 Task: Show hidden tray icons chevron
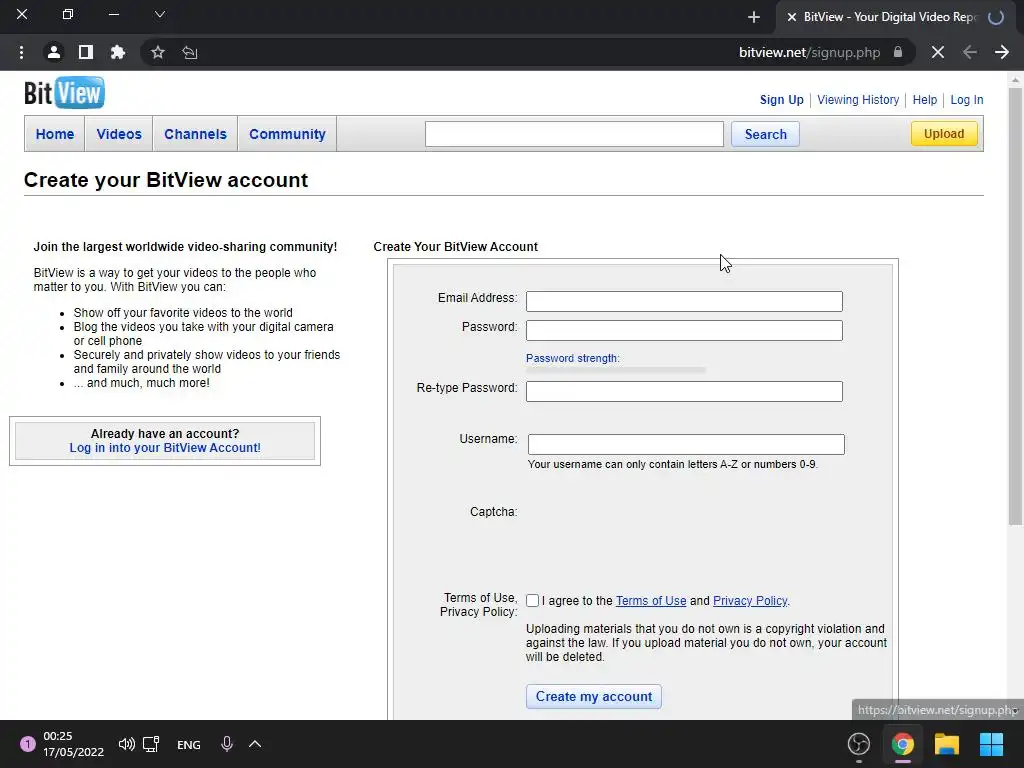[255, 744]
